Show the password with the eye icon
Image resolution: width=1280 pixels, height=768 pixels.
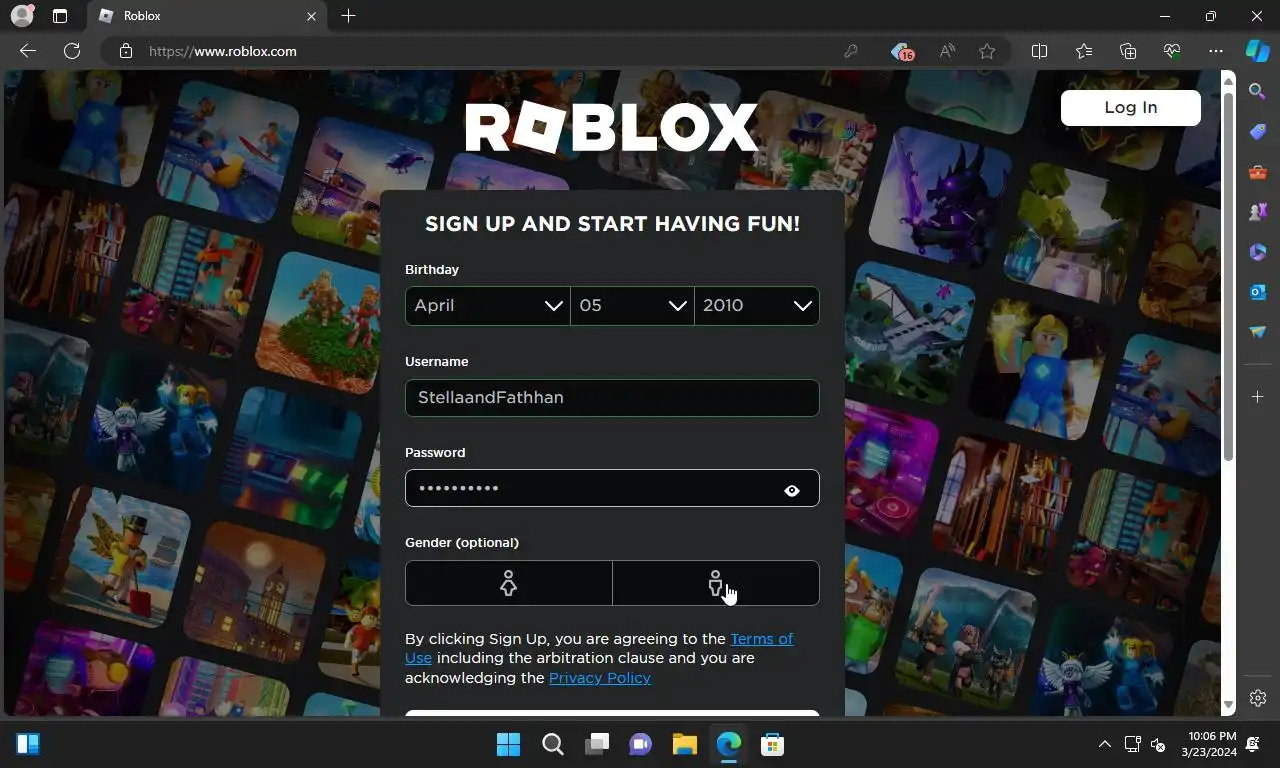(792, 490)
